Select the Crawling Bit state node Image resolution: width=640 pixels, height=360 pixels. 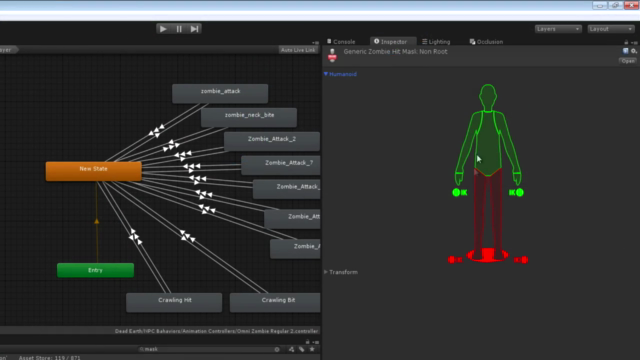[275, 302]
